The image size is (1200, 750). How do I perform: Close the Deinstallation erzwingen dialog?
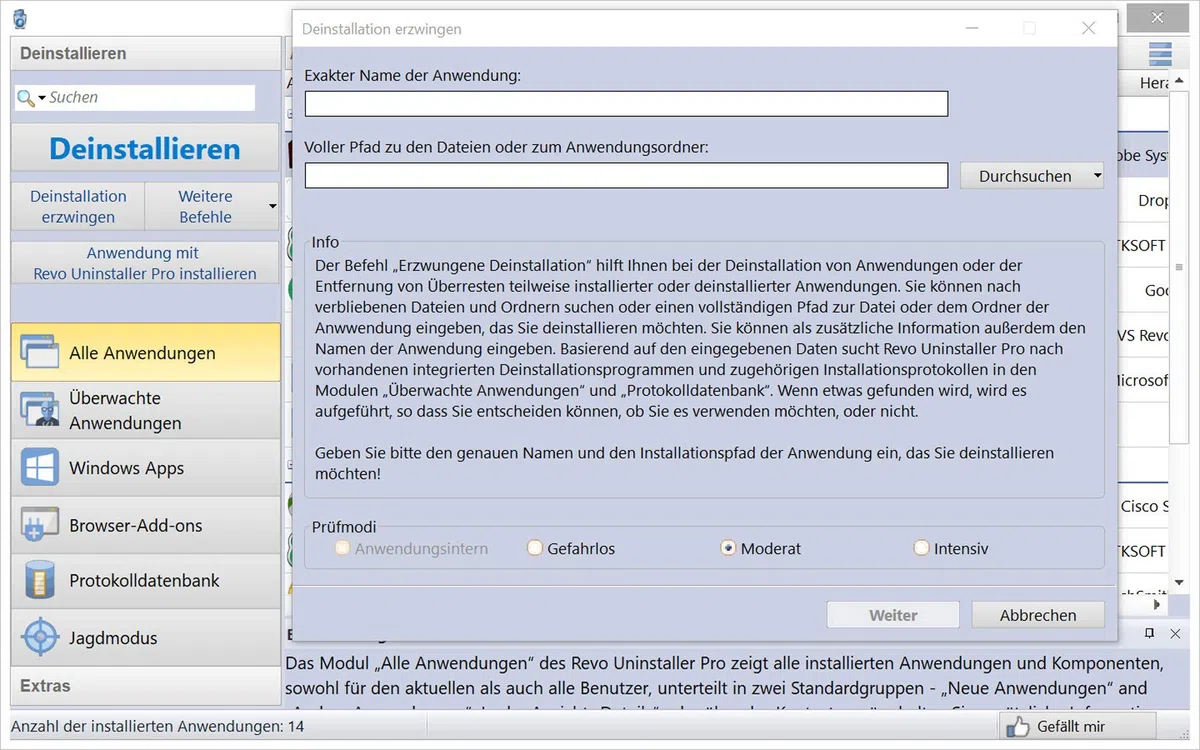1089,29
